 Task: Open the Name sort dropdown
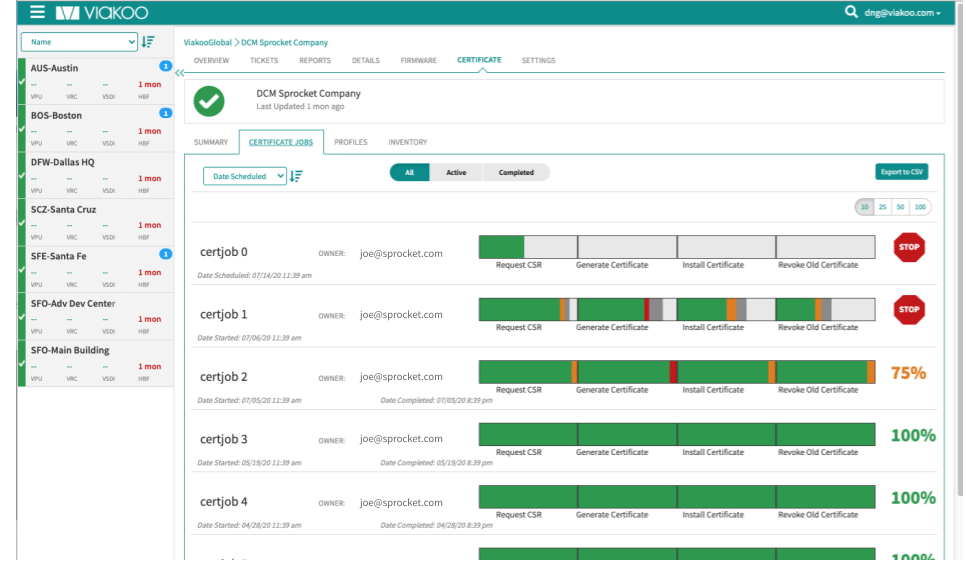coord(79,42)
